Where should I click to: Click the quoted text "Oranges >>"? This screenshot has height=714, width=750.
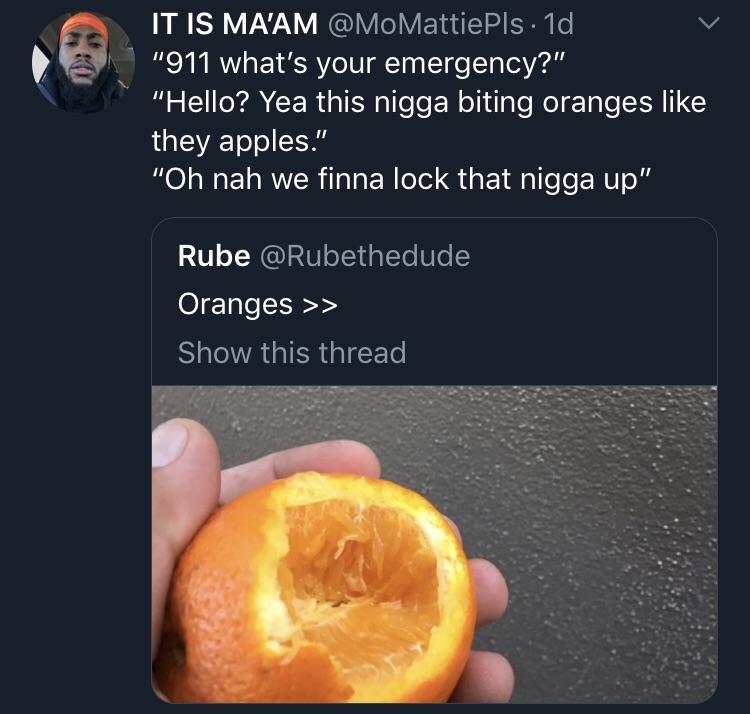[258, 304]
